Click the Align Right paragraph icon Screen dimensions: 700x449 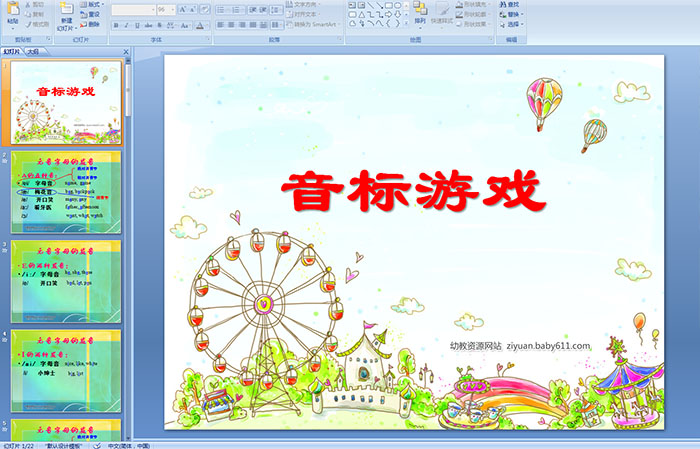pos(242,25)
